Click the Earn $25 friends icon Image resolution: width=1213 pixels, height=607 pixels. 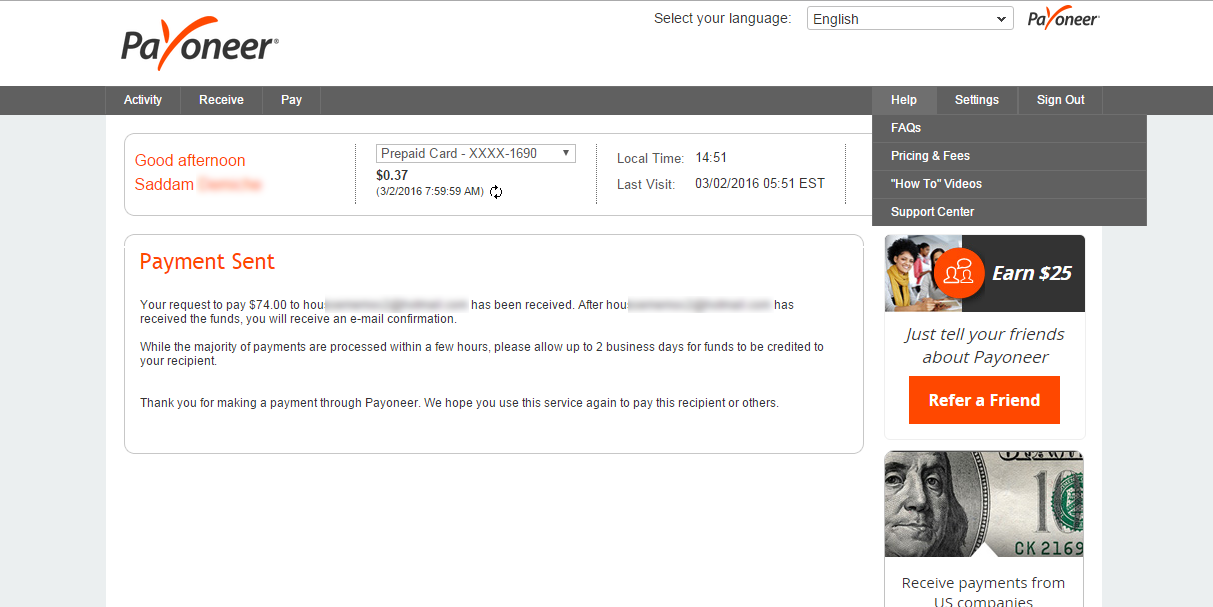(x=960, y=271)
